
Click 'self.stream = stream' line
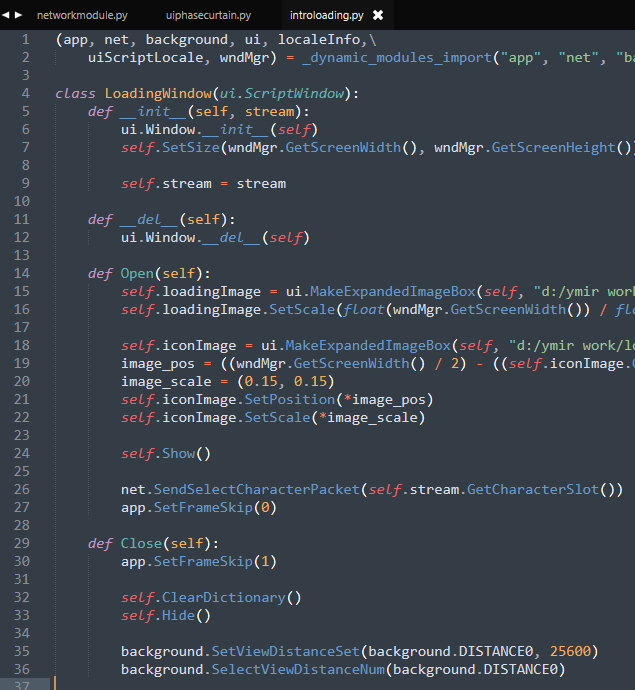(203, 184)
